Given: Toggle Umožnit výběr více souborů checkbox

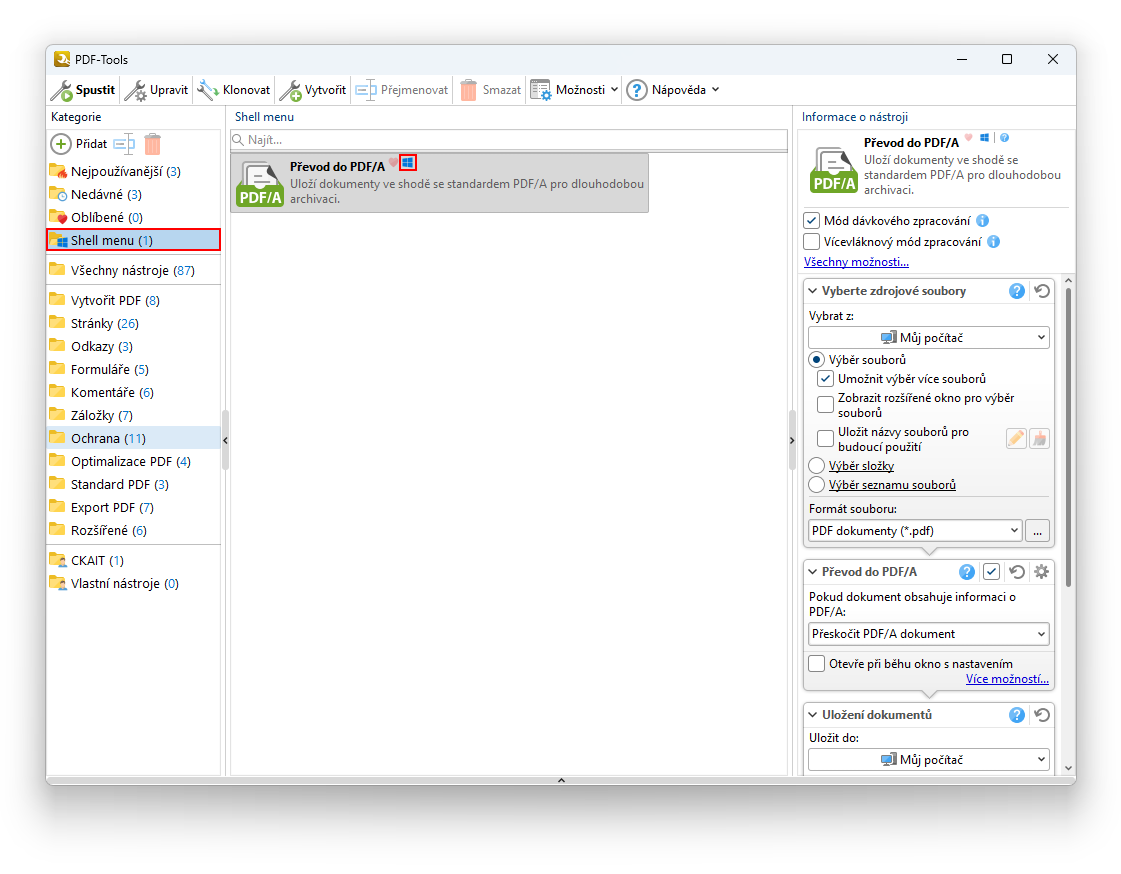Looking at the screenshot, I should click(x=826, y=379).
